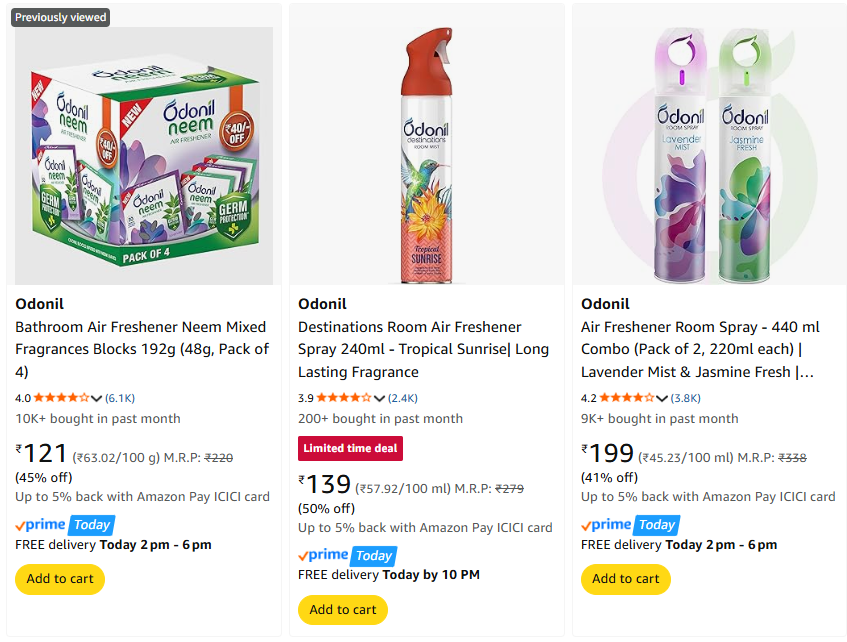Add Neem Blocks pack to cart
847x642 pixels.
[60, 579]
